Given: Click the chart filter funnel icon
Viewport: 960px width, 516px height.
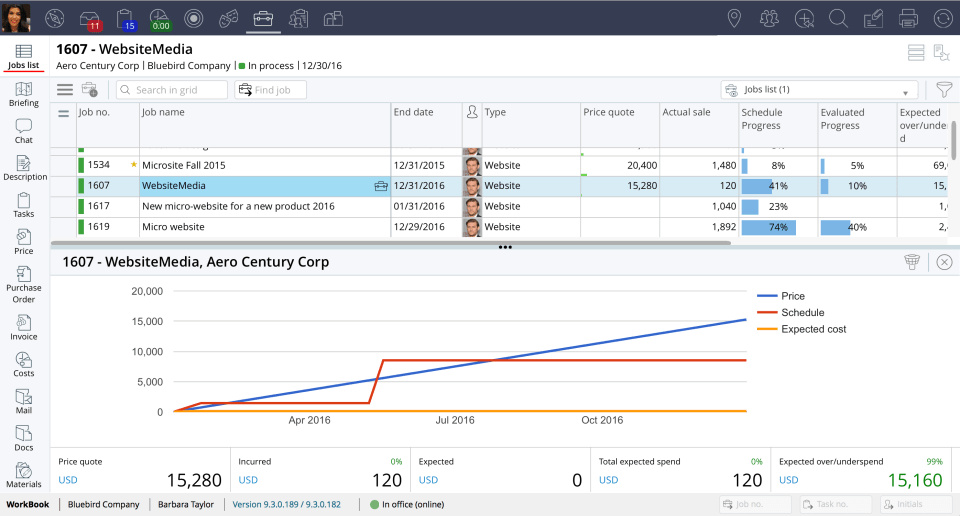Looking at the screenshot, I should [x=912, y=262].
